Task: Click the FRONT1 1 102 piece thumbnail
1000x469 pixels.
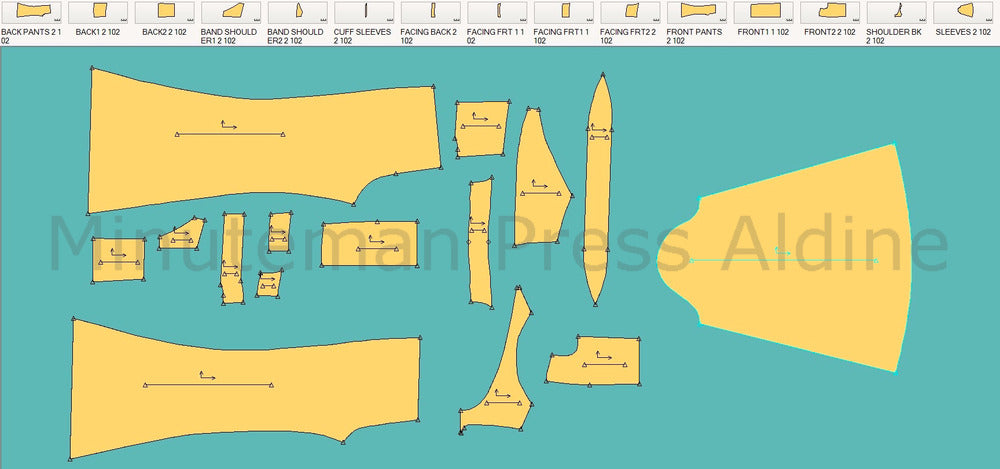Action: point(765,11)
